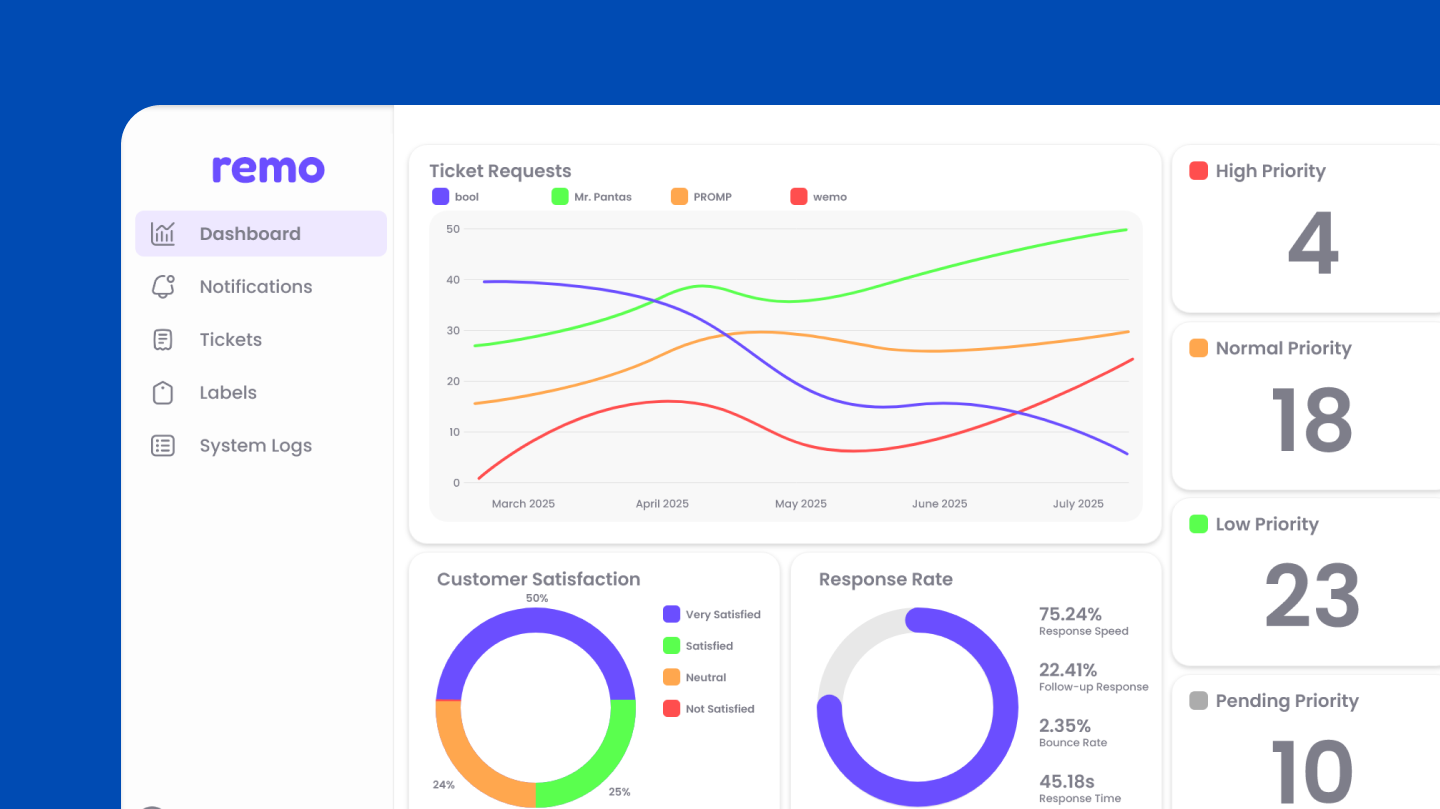
Task: Click the Notifications bell icon
Action: [163, 287]
